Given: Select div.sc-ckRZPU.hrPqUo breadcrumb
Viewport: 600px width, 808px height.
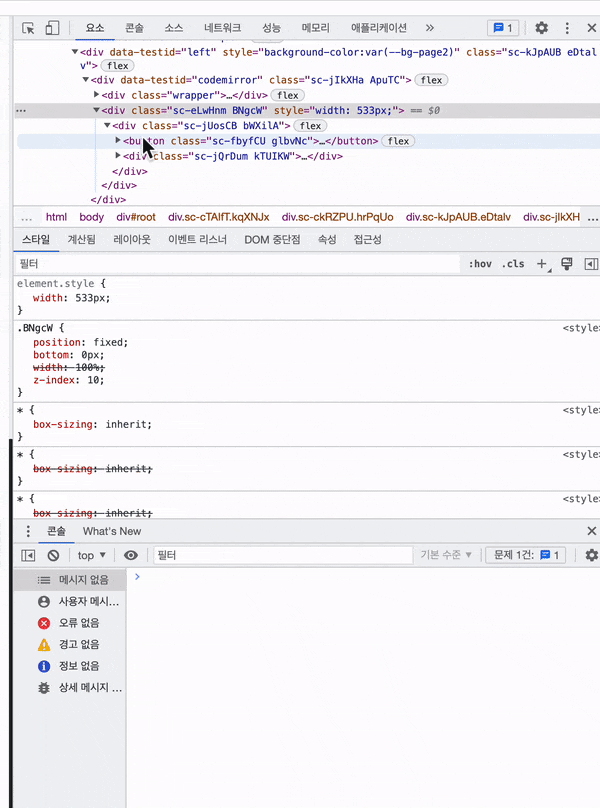Looking at the screenshot, I should click(338, 217).
